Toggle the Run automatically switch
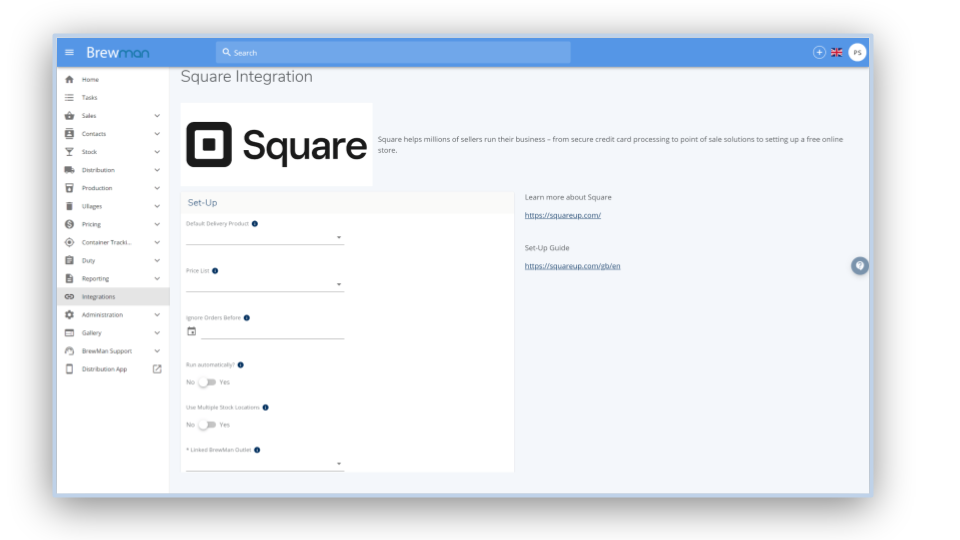960x540 pixels. tap(207, 382)
